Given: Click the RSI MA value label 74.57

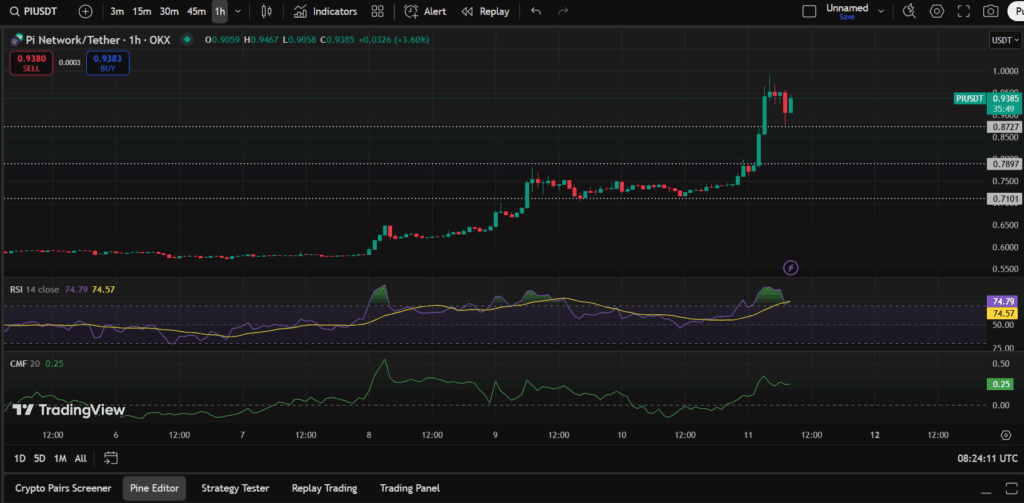Looking at the screenshot, I should [x=1004, y=314].
